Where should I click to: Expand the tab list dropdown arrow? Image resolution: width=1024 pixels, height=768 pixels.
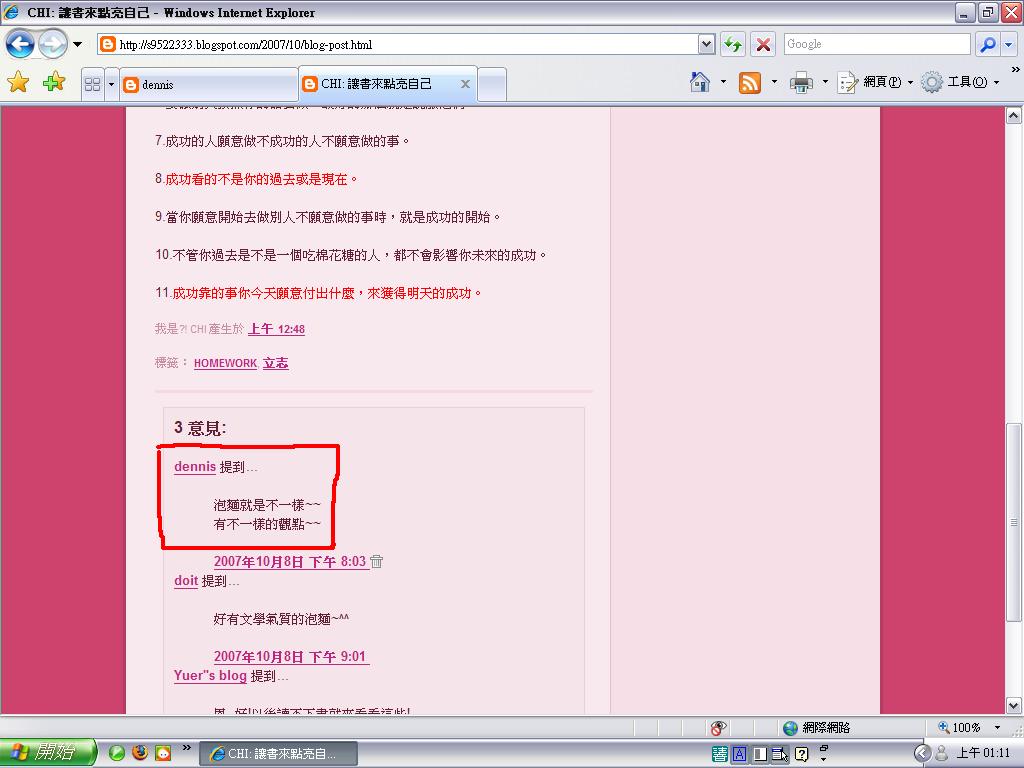click(111, 84)
